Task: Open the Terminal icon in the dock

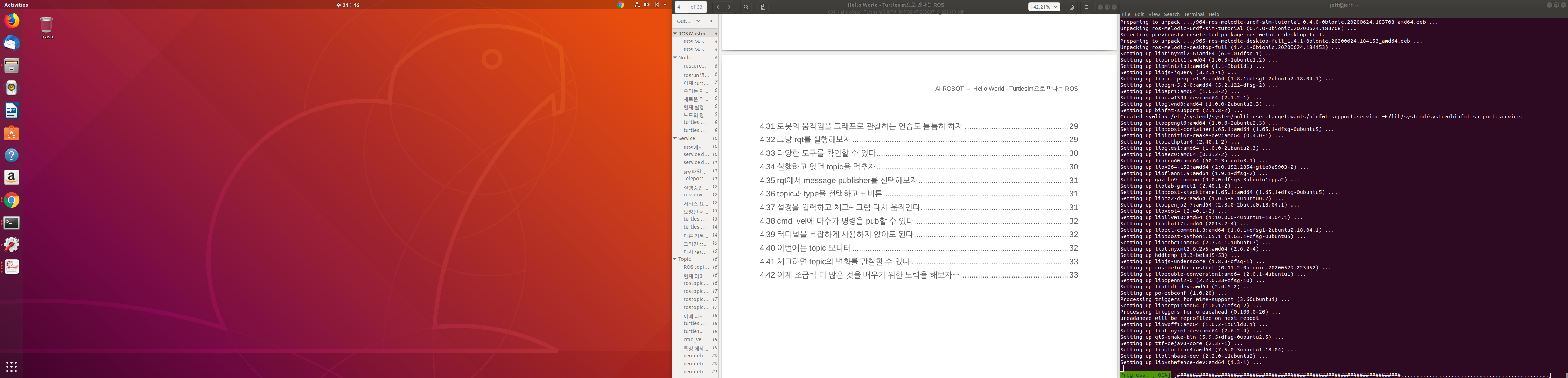Action: click(12, 222)
